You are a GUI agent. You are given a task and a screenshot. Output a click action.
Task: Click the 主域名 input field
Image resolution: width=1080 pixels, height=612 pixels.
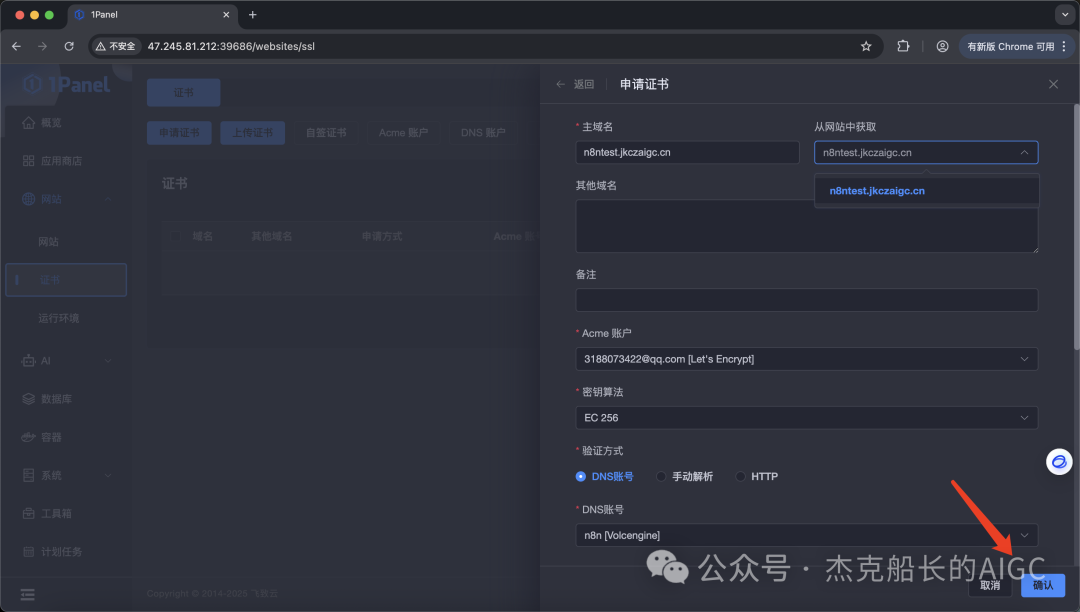tap(687, 152)
